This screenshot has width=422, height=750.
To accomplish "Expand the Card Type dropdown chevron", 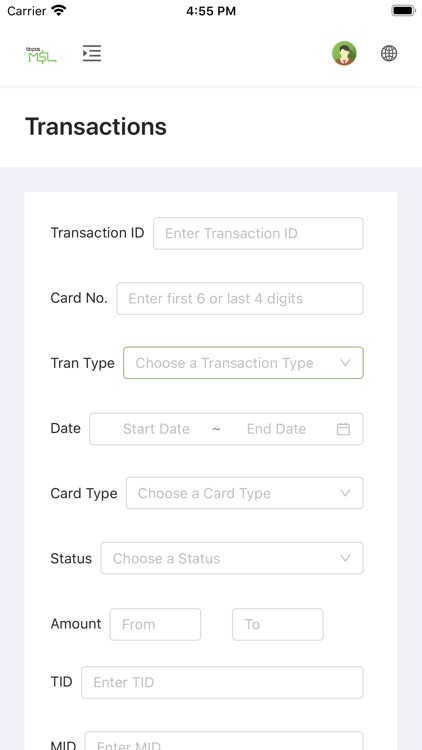I will 345,493.
